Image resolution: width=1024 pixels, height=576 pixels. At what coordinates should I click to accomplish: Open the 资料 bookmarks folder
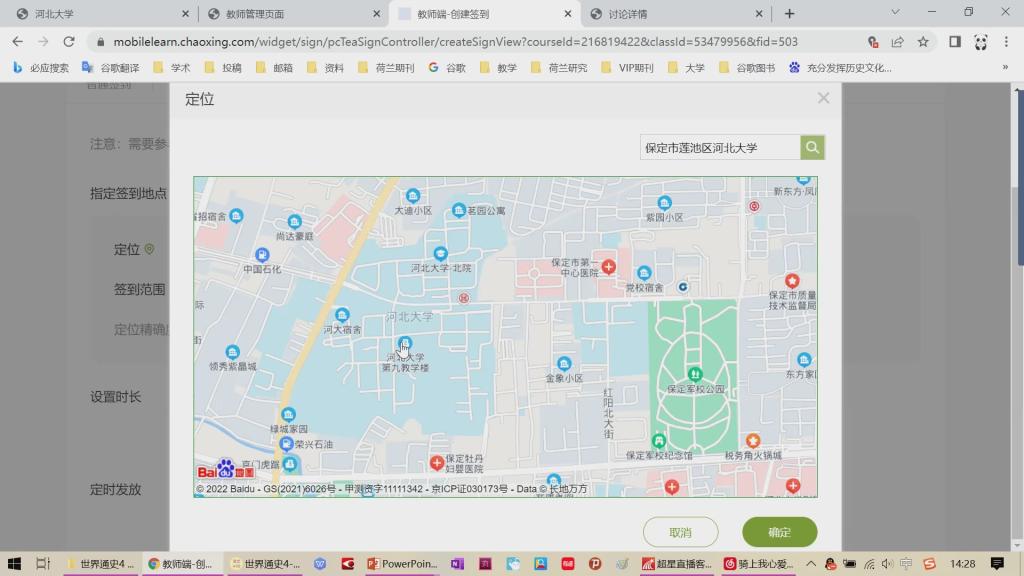[x=325, y=67]
